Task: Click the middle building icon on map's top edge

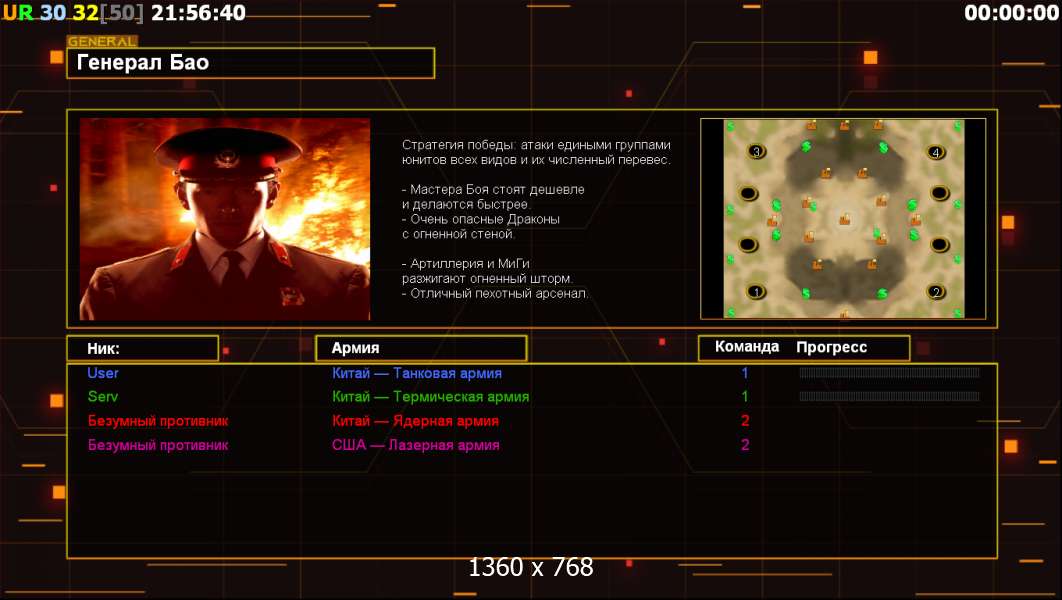Action: (x=845, y=125)
